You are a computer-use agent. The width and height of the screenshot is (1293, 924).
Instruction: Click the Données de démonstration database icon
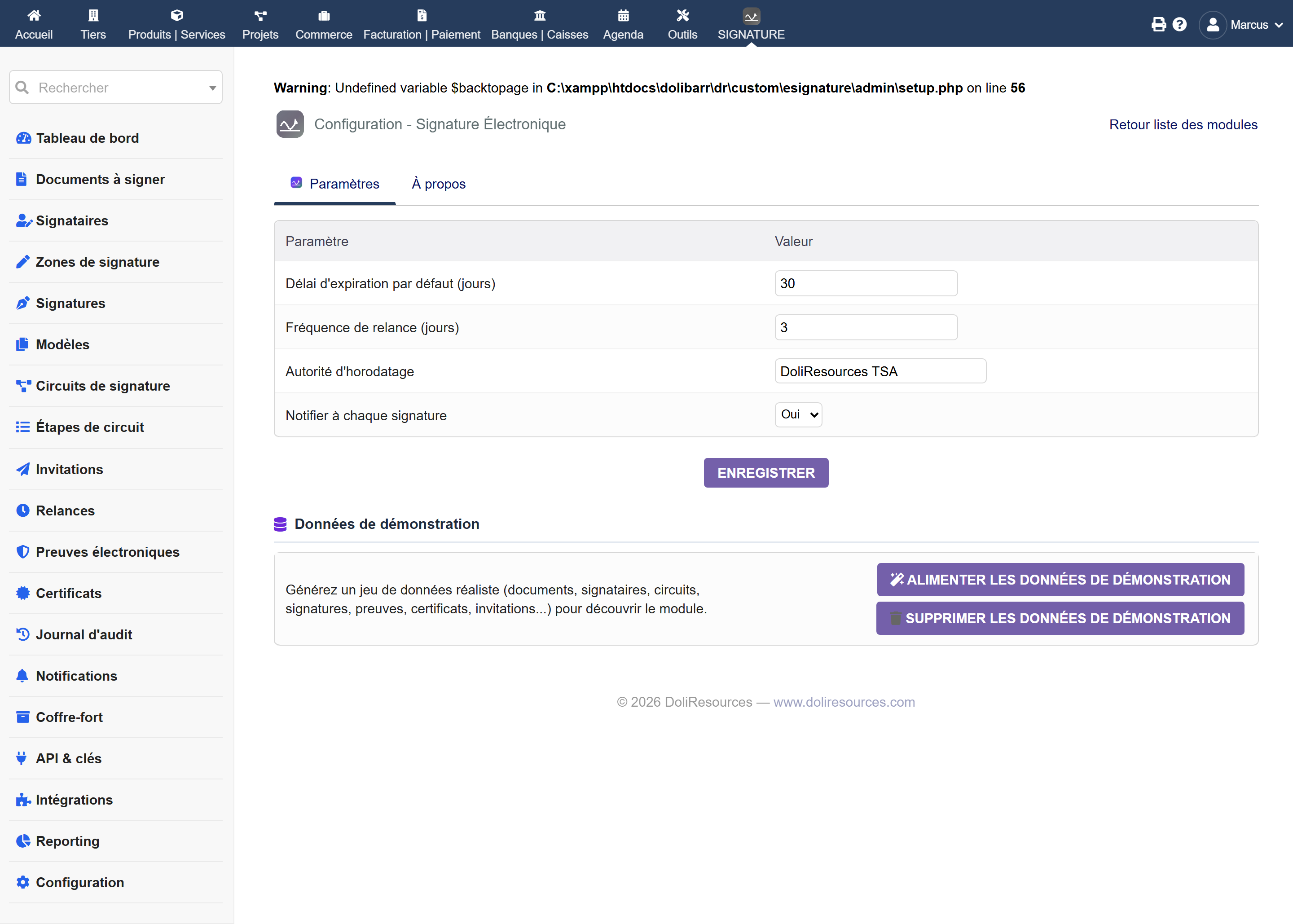281,524
